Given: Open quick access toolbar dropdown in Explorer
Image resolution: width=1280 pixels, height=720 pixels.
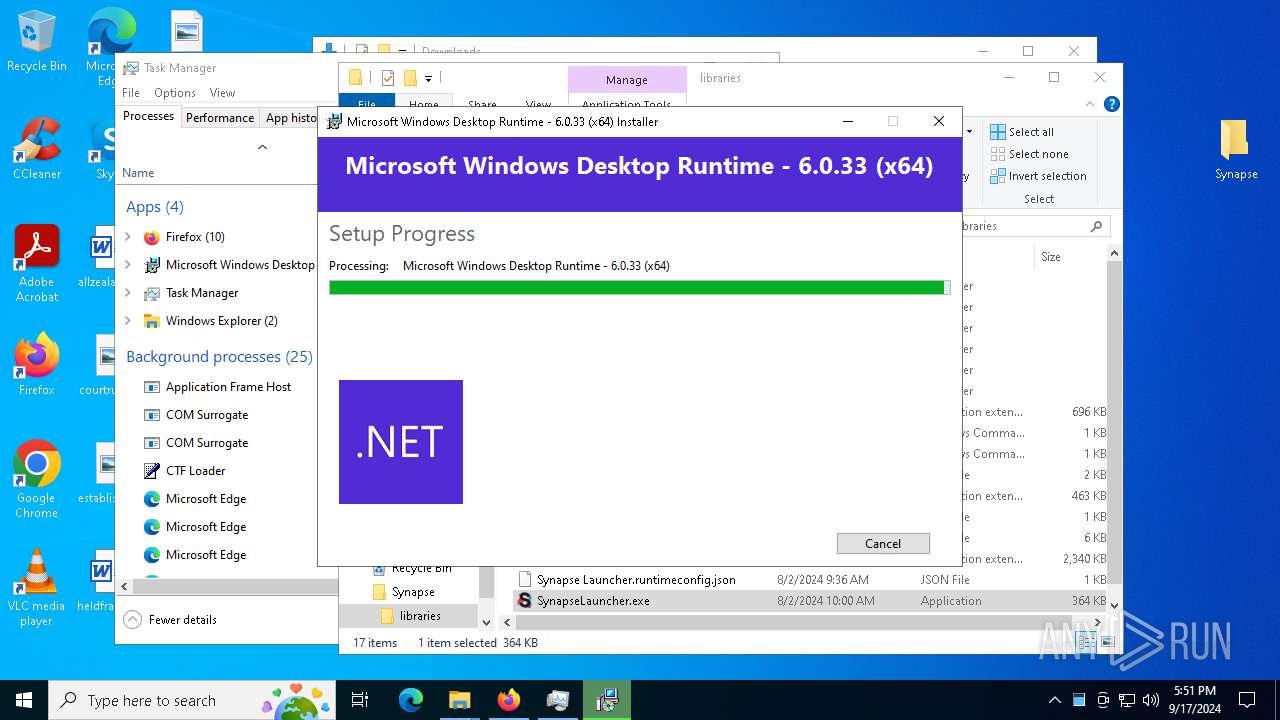Looking at the screenshot, I should point(428,78).
